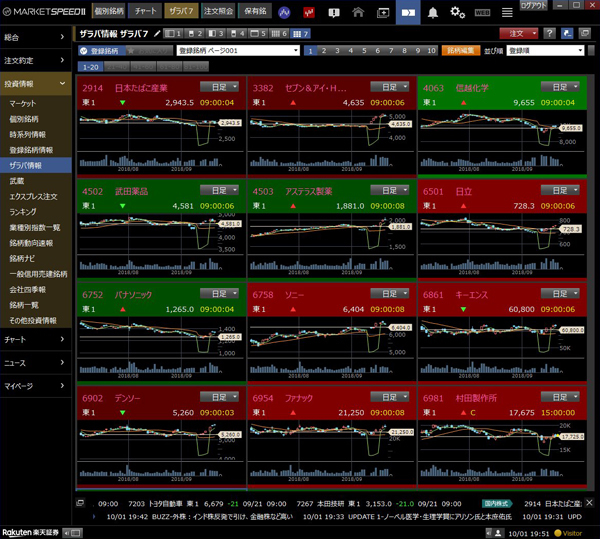The height and width of the screenshot is (539, 600).
Task: Expand 総合 sidebar section
Action: coord(36,37)
